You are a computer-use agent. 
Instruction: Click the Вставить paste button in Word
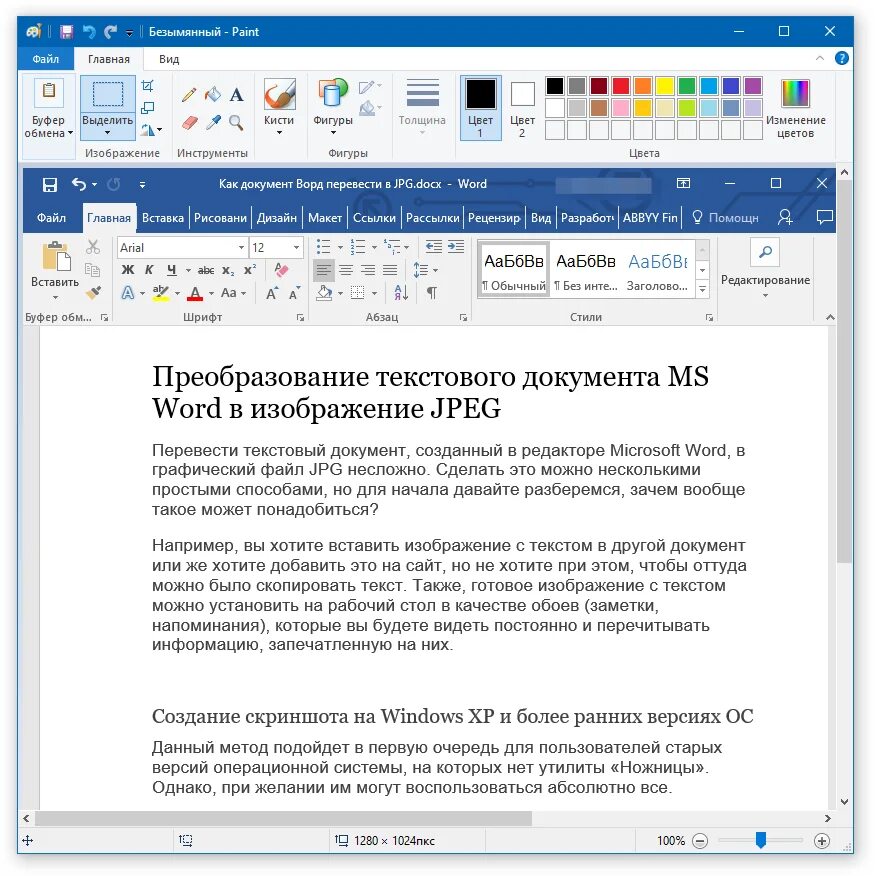(55, 270)
